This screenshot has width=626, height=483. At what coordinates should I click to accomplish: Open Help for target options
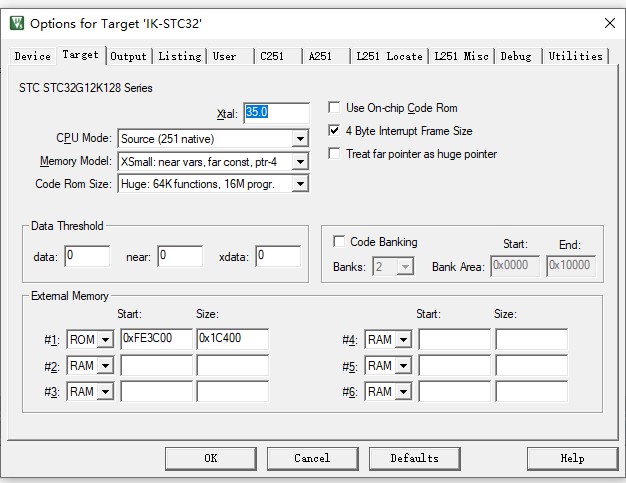coord(573,458)
